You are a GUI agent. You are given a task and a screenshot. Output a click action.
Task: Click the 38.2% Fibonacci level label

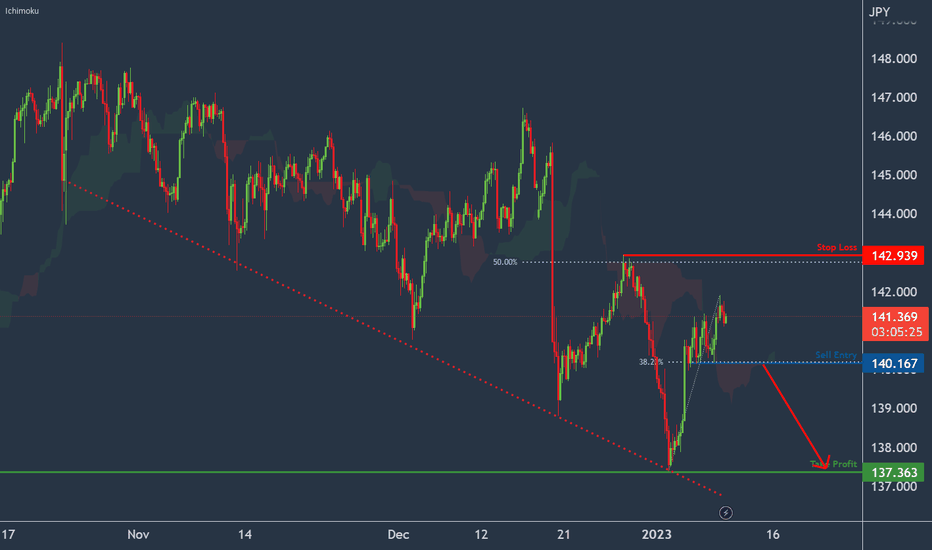coord(651,362)
